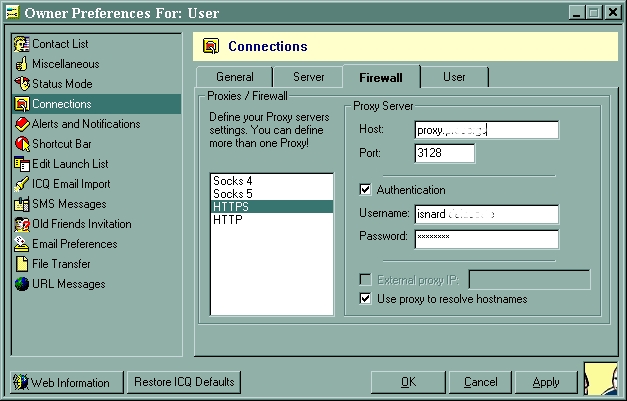Viewport: 627px width, 401px height.
Task: Switch to the Server tab
Action: pos(308,77)
